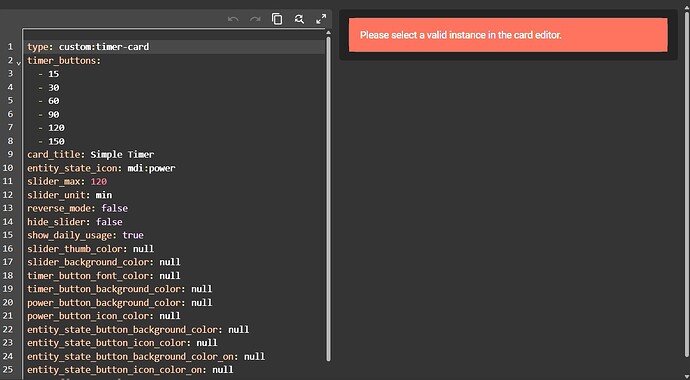Click 'entity_state_button_icon_color_on: null' line
The height and width of the screenshot is (380, 690).
click(x=130, y=369)
